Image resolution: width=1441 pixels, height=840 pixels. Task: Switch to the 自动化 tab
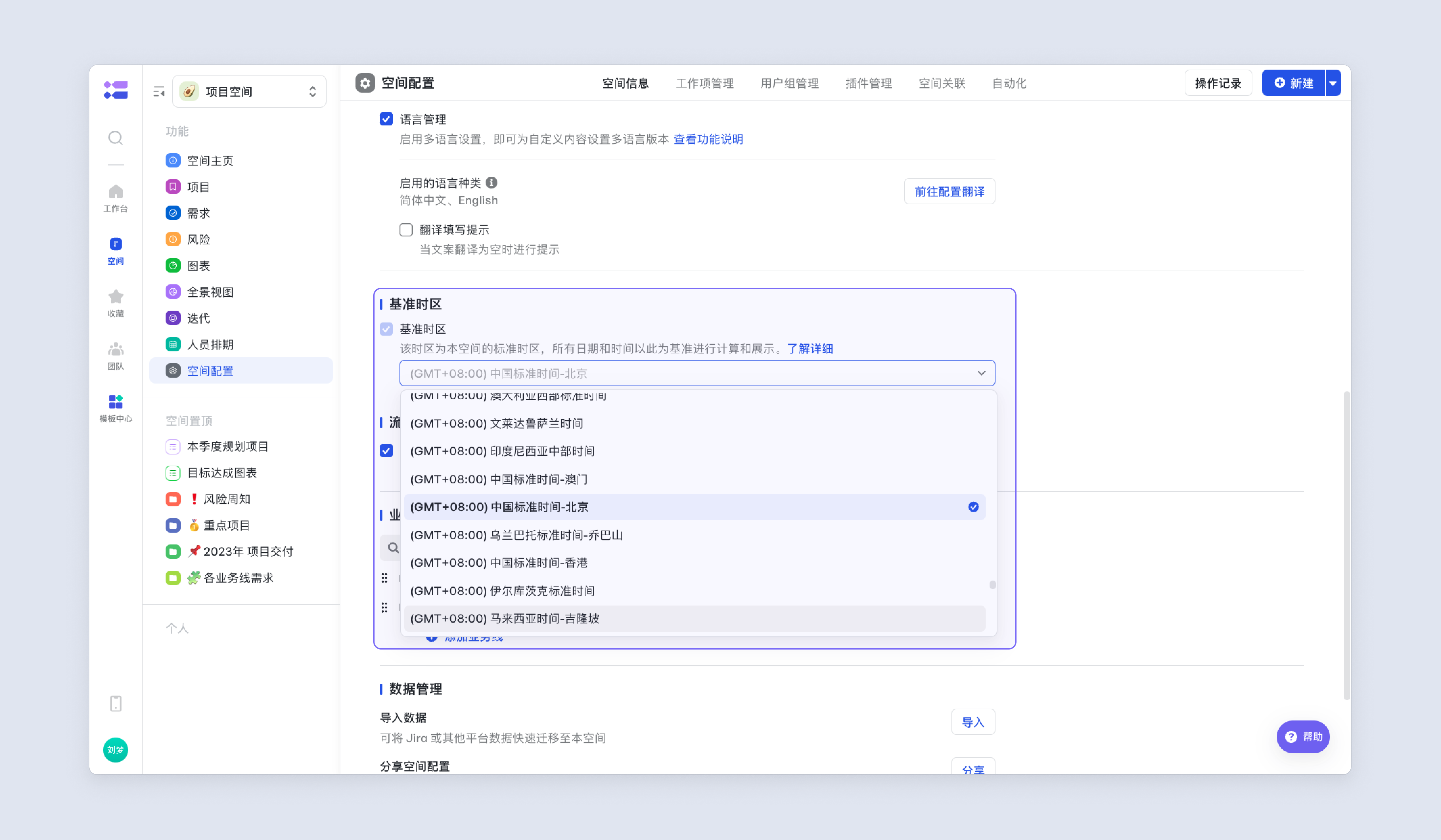tap(1009, 83)
